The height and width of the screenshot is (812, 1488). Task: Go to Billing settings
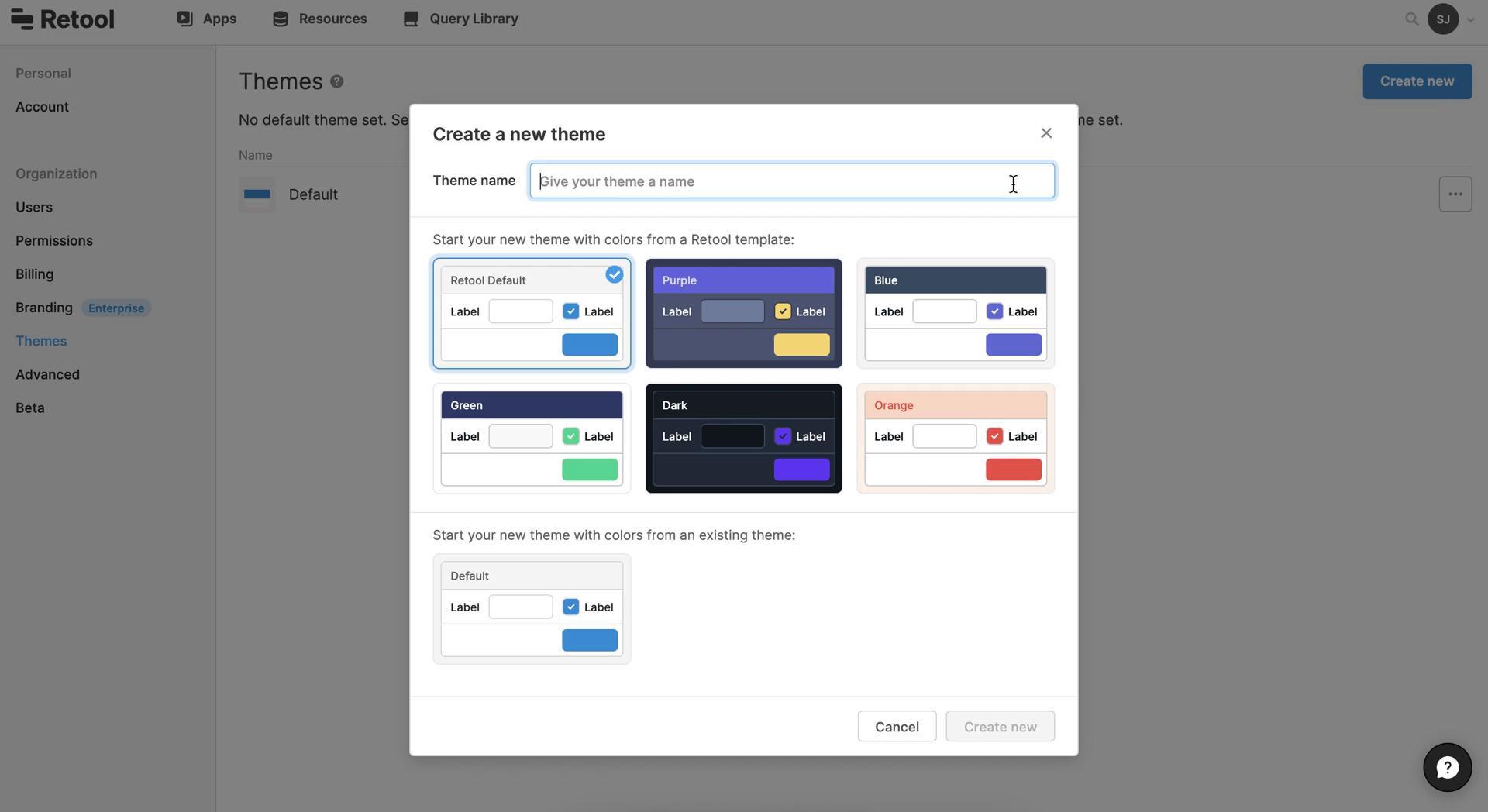click(34, 274)
